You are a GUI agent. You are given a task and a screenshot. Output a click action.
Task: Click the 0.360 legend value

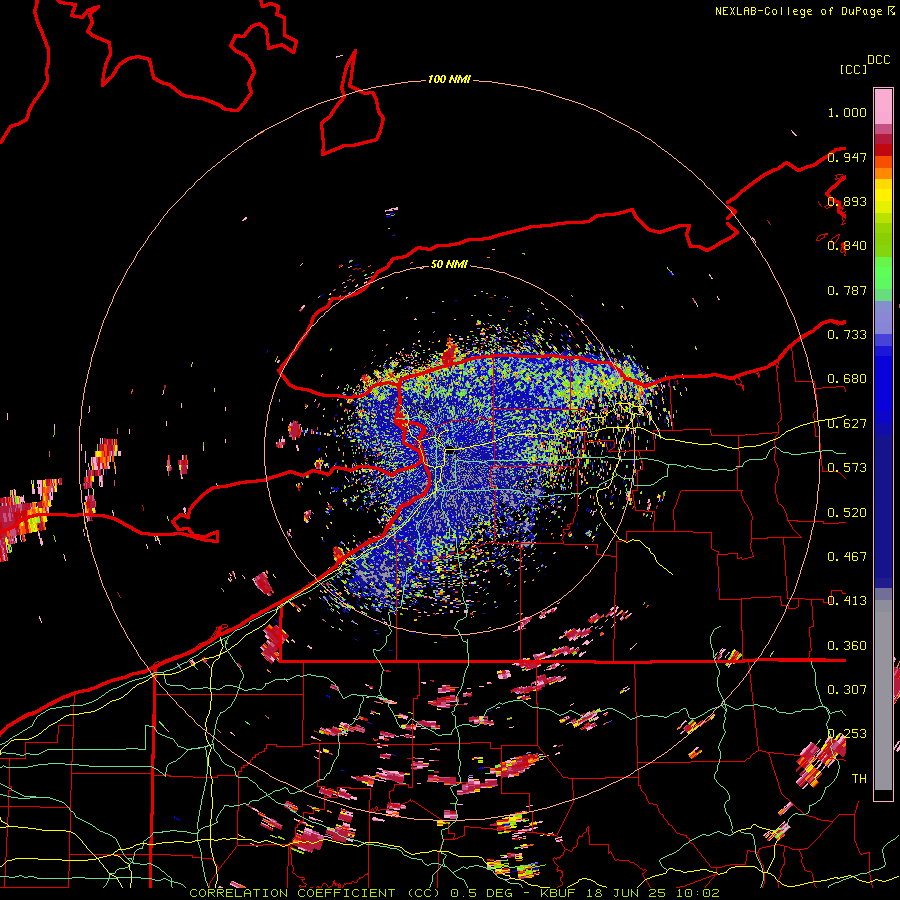[x=847, y=646]
